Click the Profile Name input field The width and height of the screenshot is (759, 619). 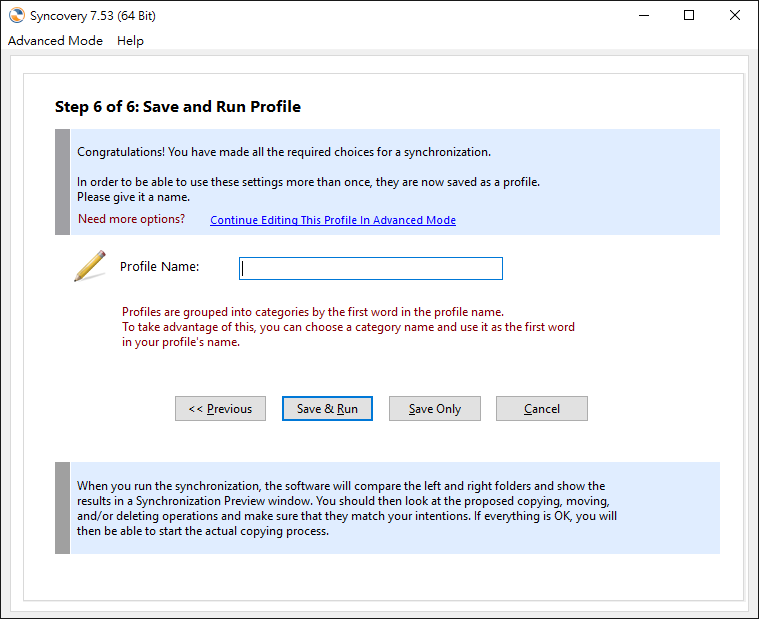[371, 269]
